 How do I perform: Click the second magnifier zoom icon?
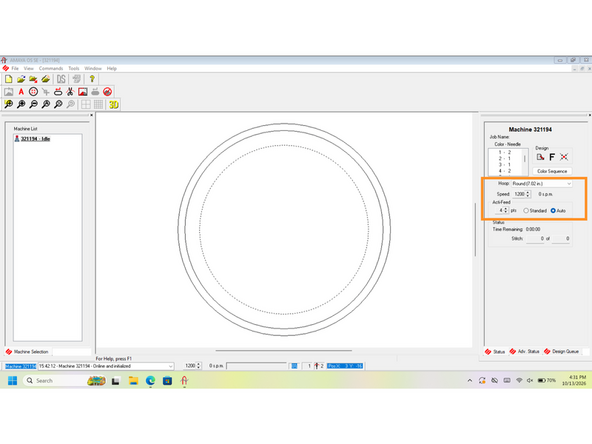point(21,104)
